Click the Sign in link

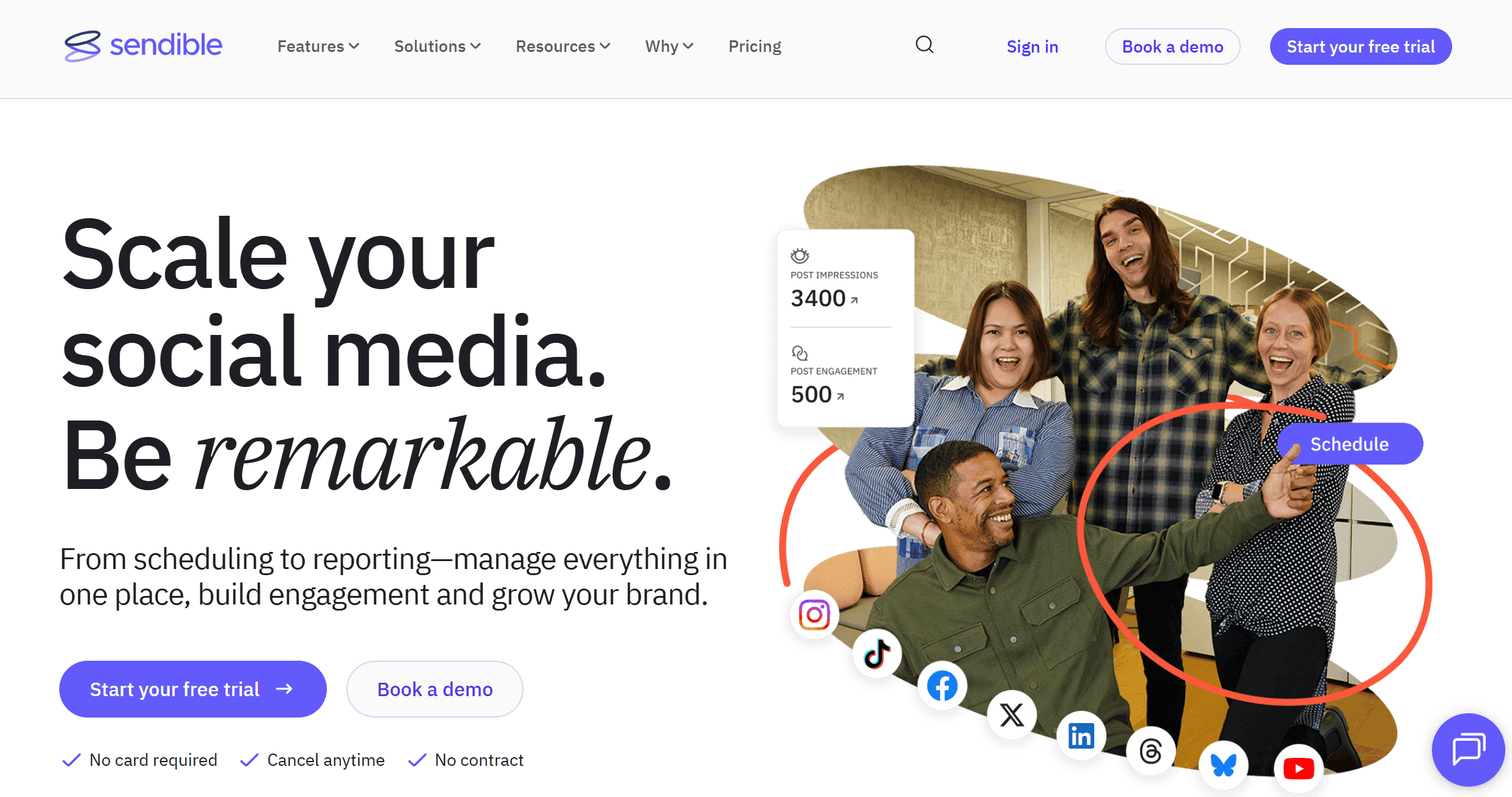[1032, 47]
